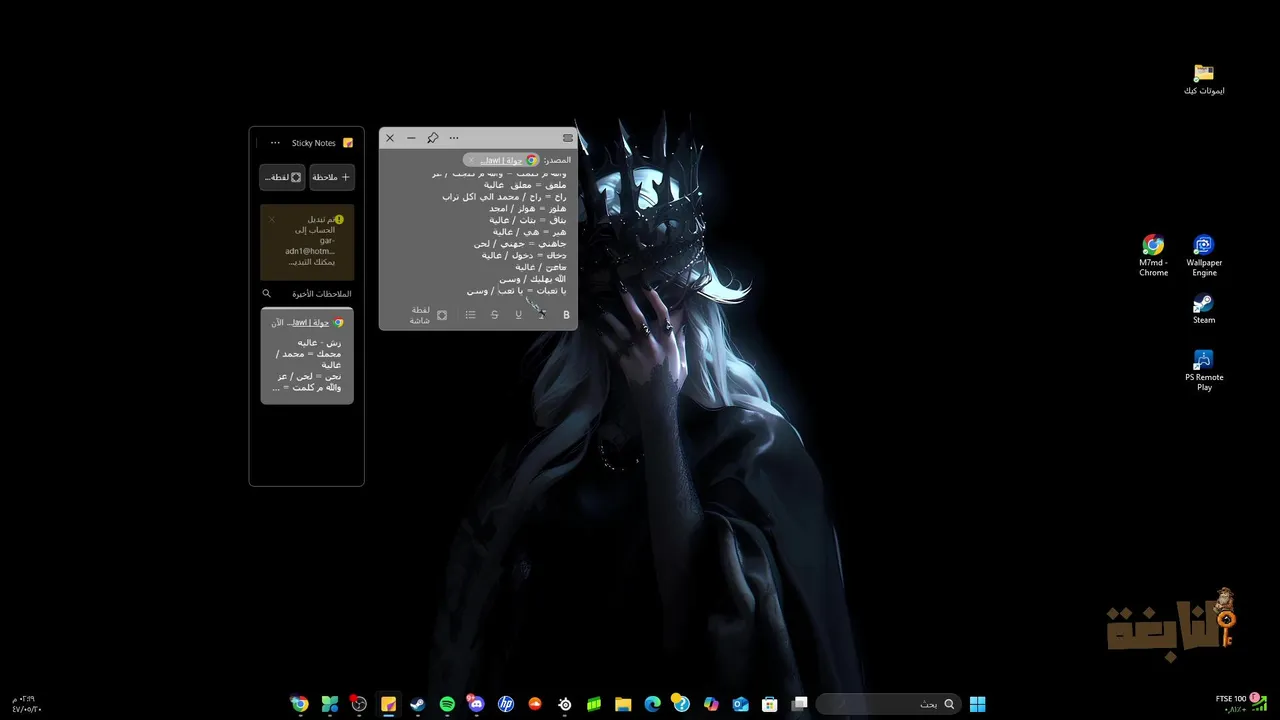Toggle bold formatting in the note

click(566, 315)
